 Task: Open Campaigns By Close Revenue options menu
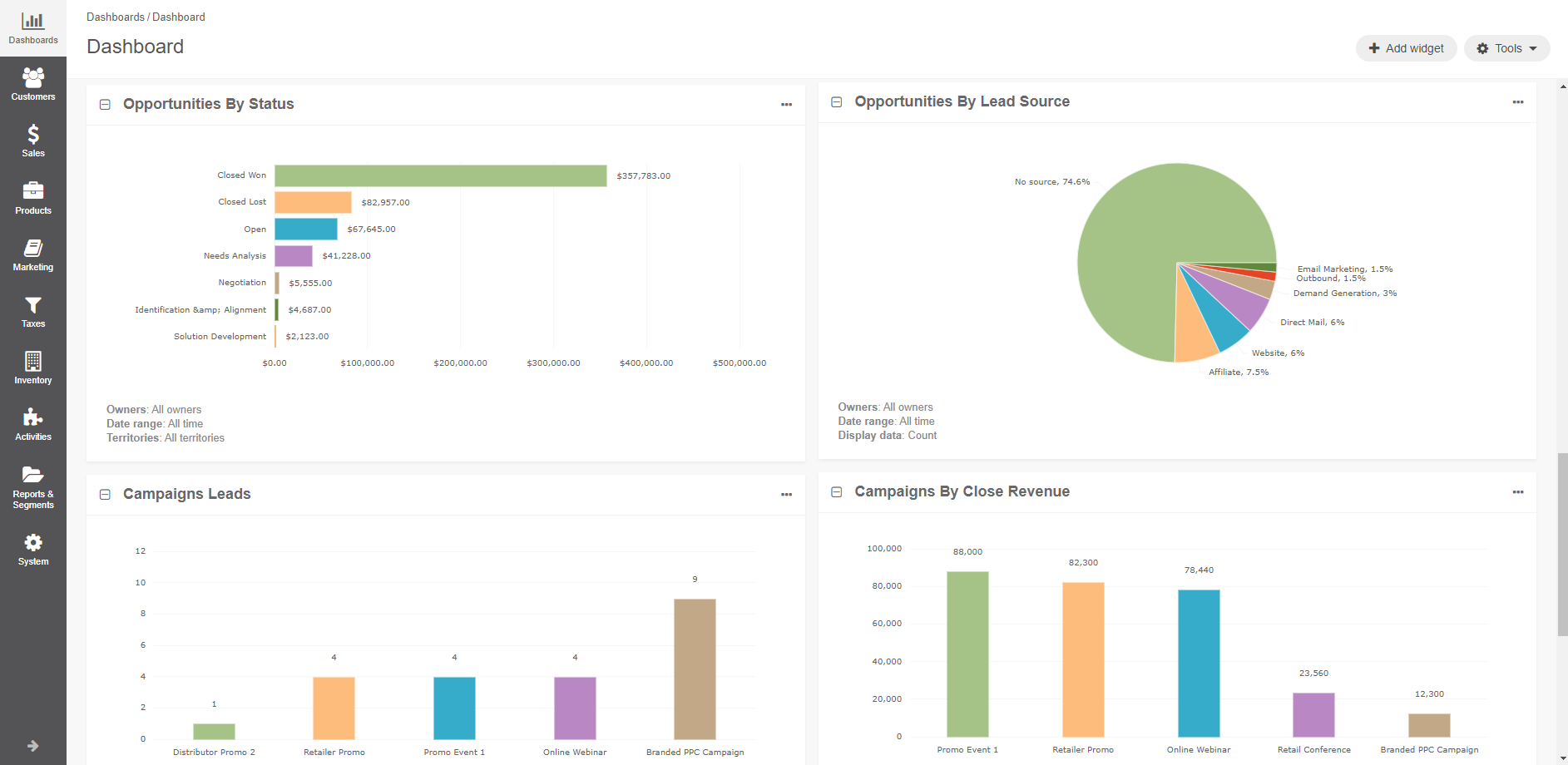coord(1518,492)
